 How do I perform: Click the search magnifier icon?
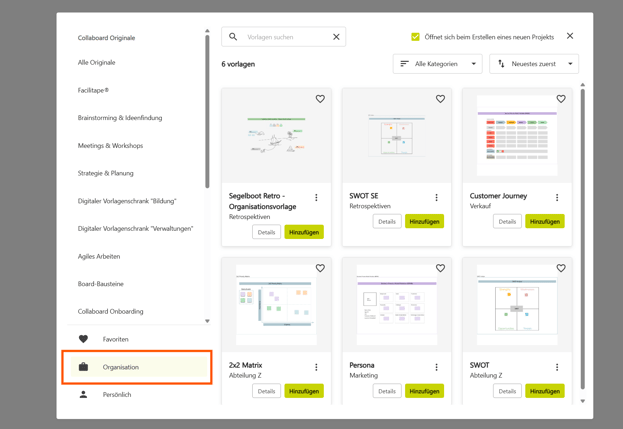tap(233, 37)
